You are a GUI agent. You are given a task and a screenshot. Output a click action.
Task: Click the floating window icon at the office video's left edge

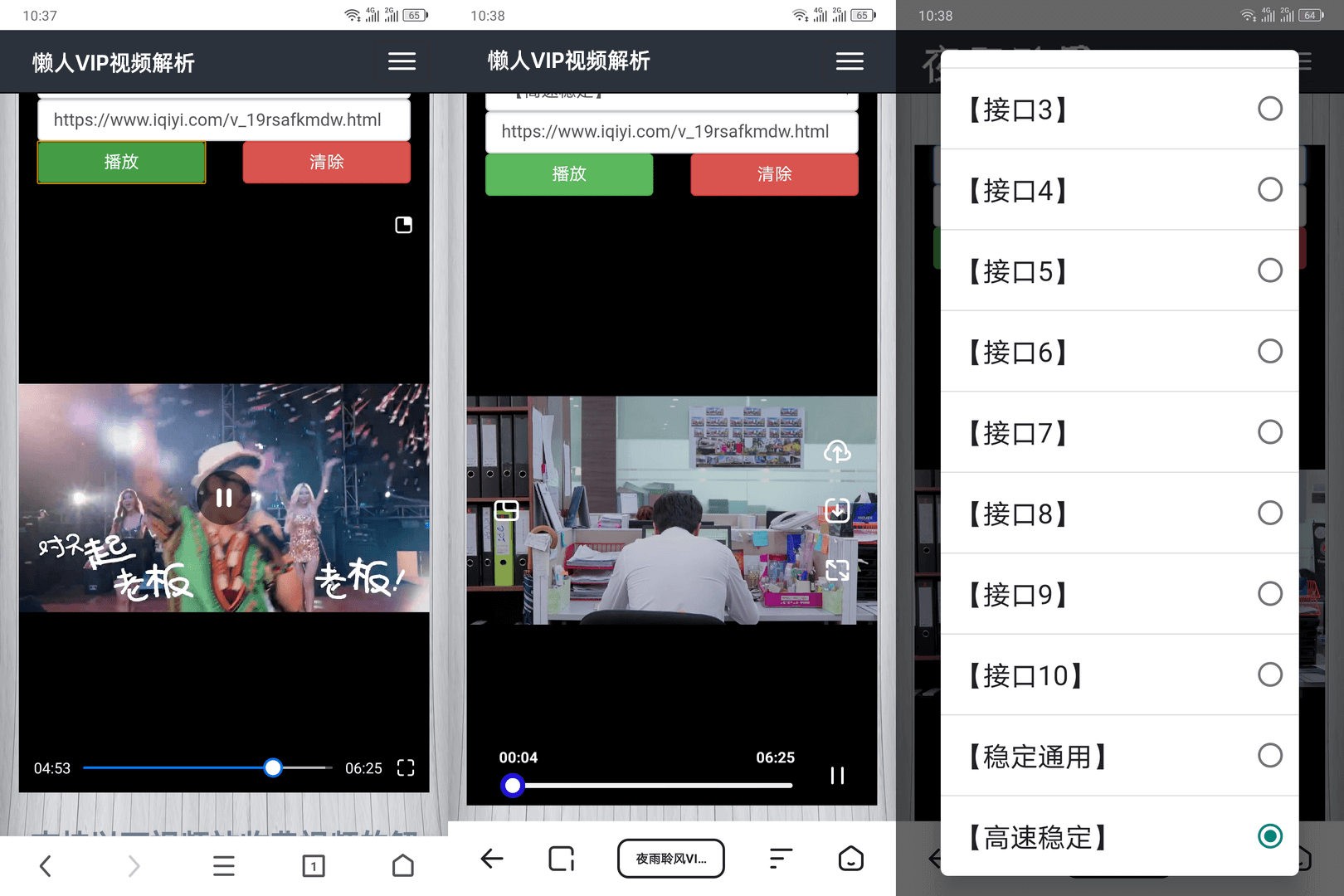point(506,510)
